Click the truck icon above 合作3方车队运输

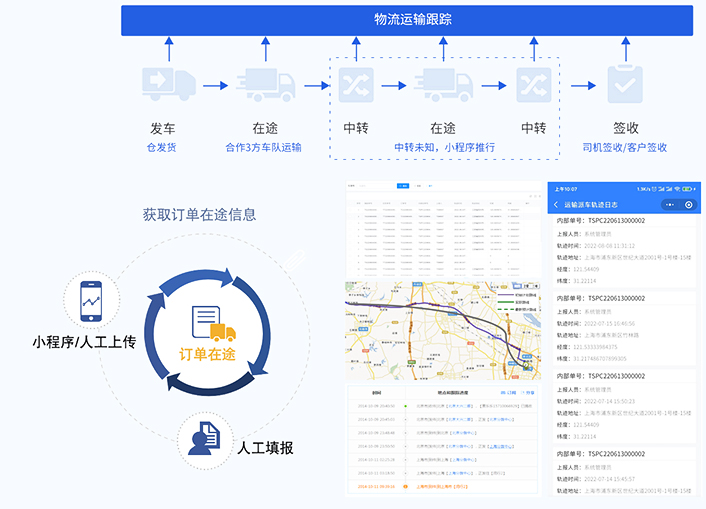pyautogui.click(x=266, y=85)
